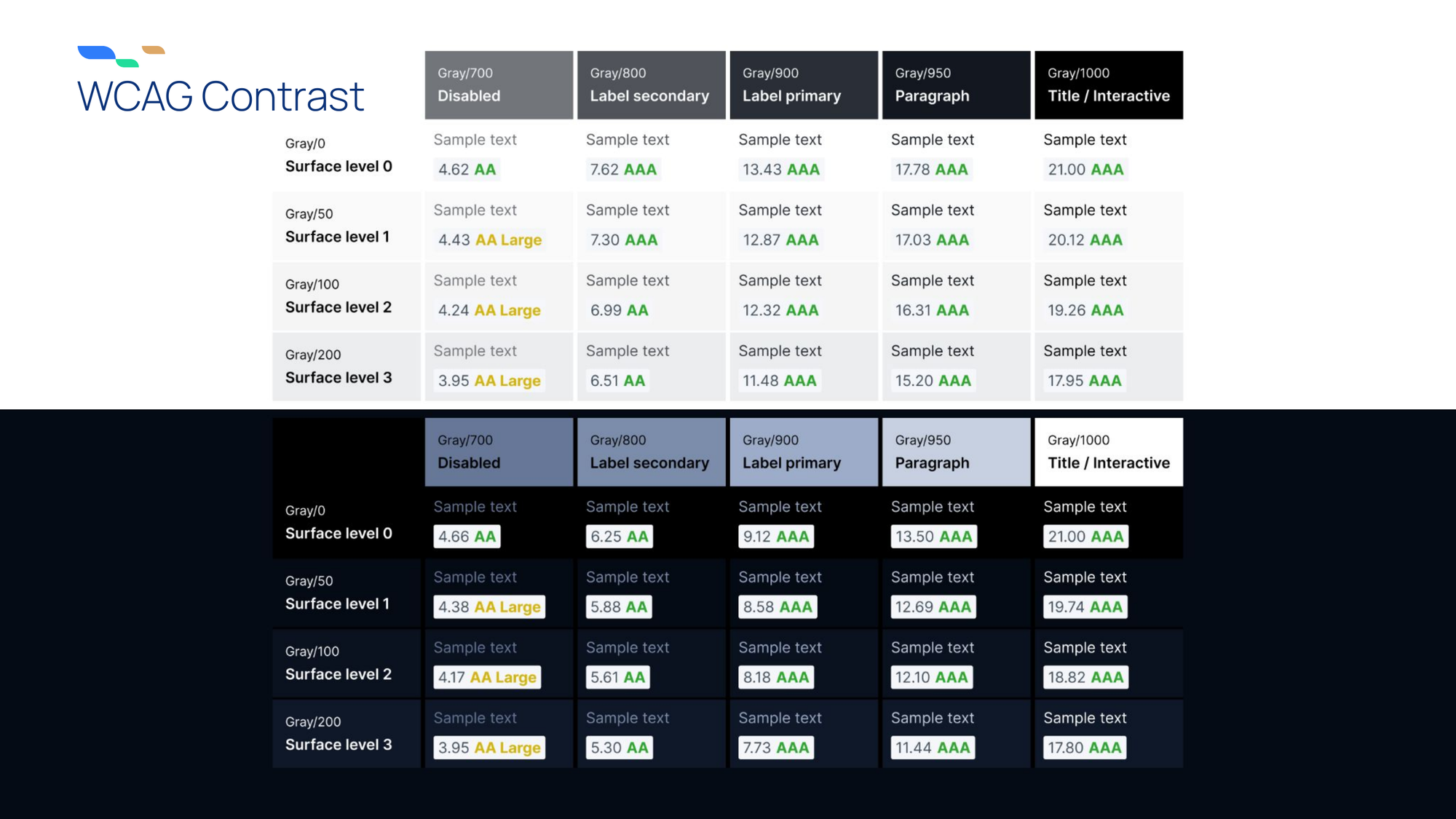The width and height of the screenshot is (1456, 819).
Task: Click the 21.00 AAA badge in light table
Action: click(x=1085, y=170)
